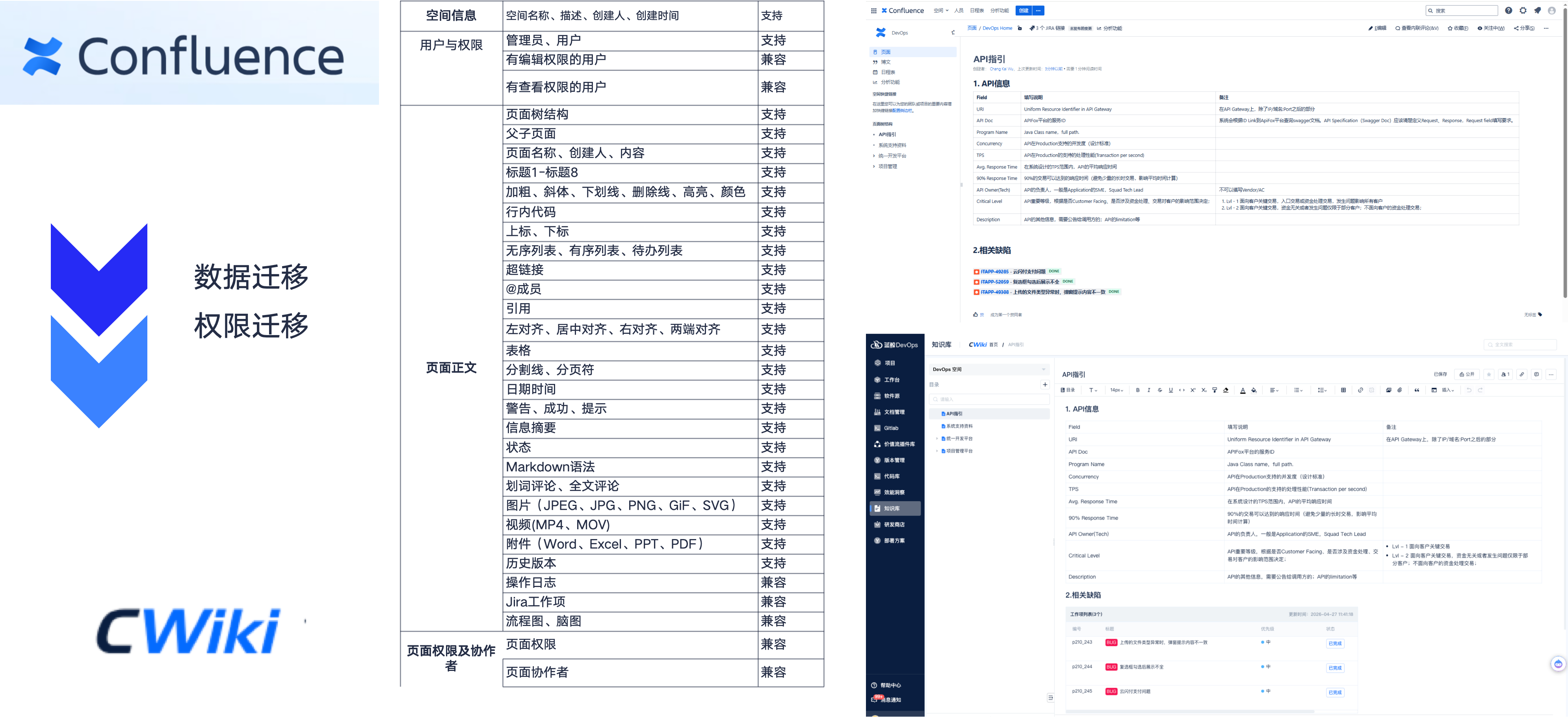Toggle underline in CWiki toolbar
Viewport: 1568px width, 717px height.
(x=1170, y=390)
